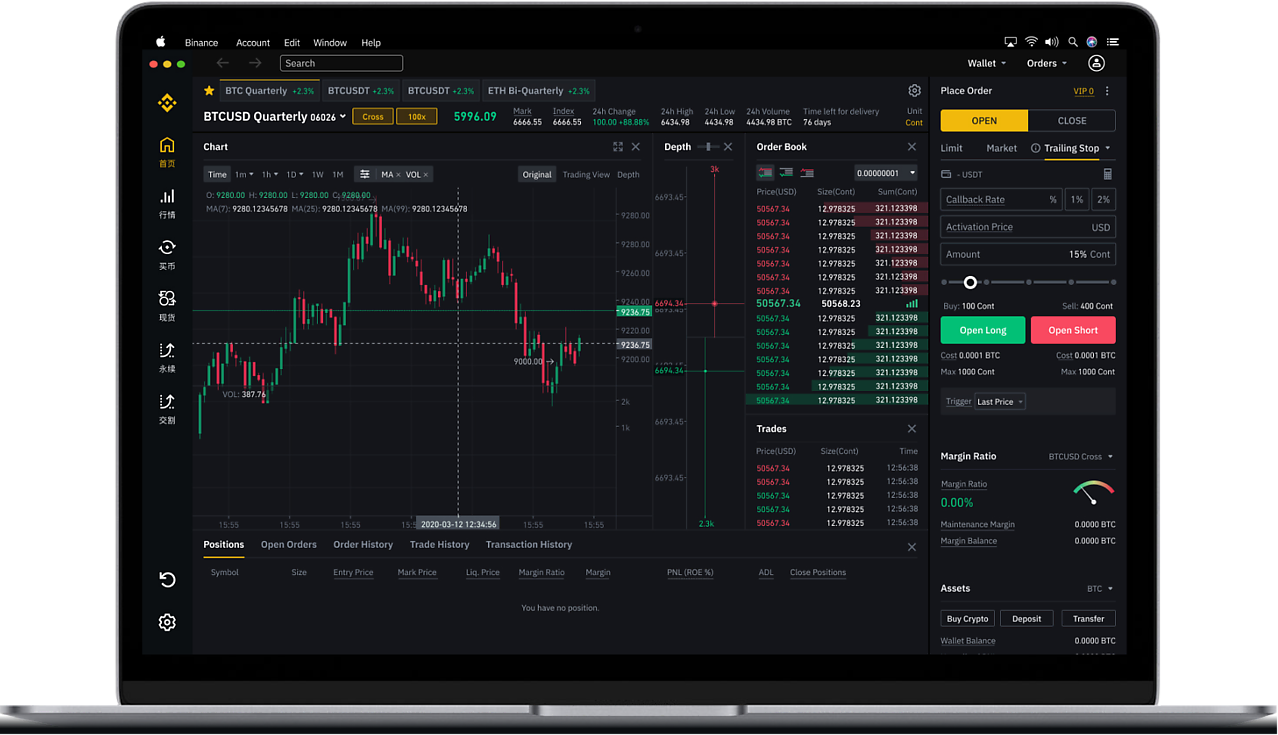Click the Deposit button
The width and height of the screenshot is (1278, 735).
(1026, 619)
